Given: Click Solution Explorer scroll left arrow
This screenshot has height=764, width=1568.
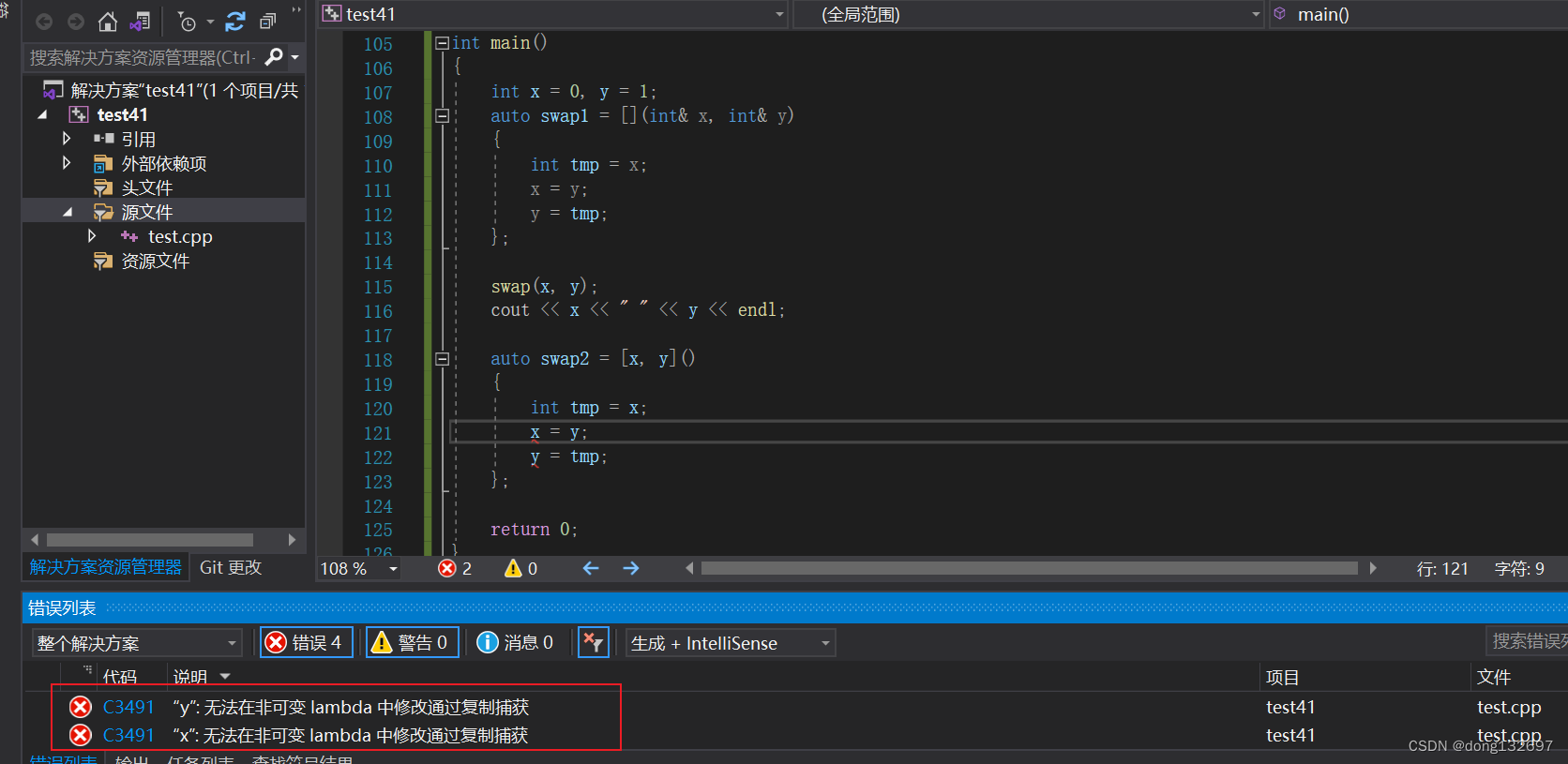Looking at the screenshot, I should (35, 540).
